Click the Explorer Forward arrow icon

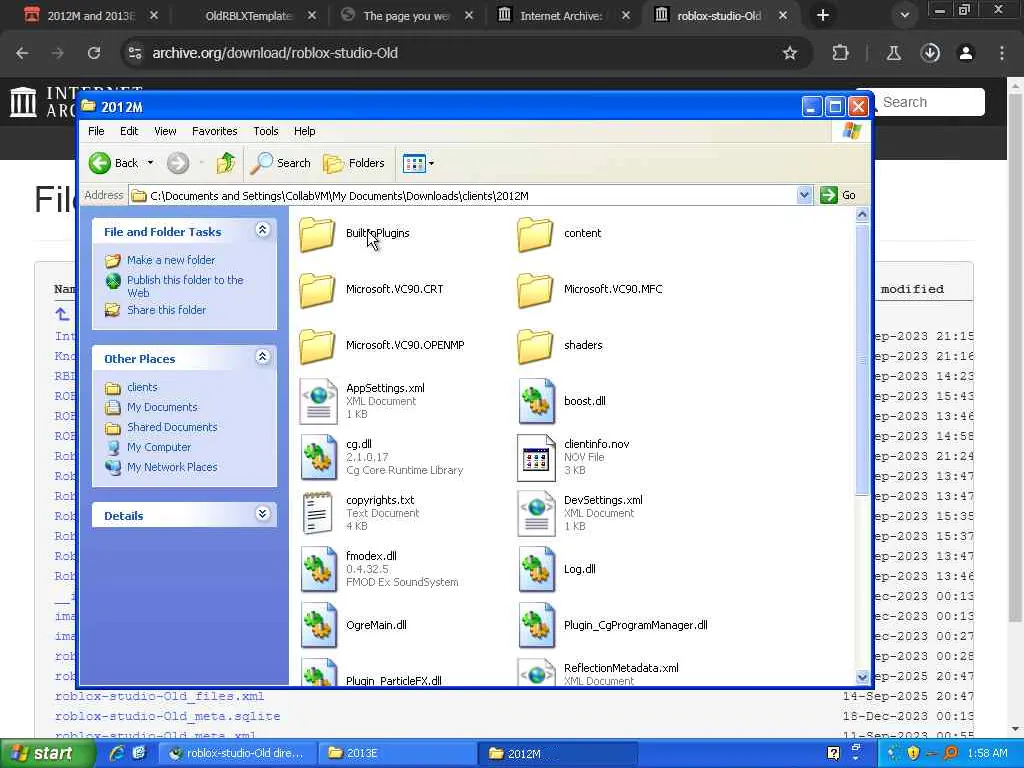pos(178,163)
